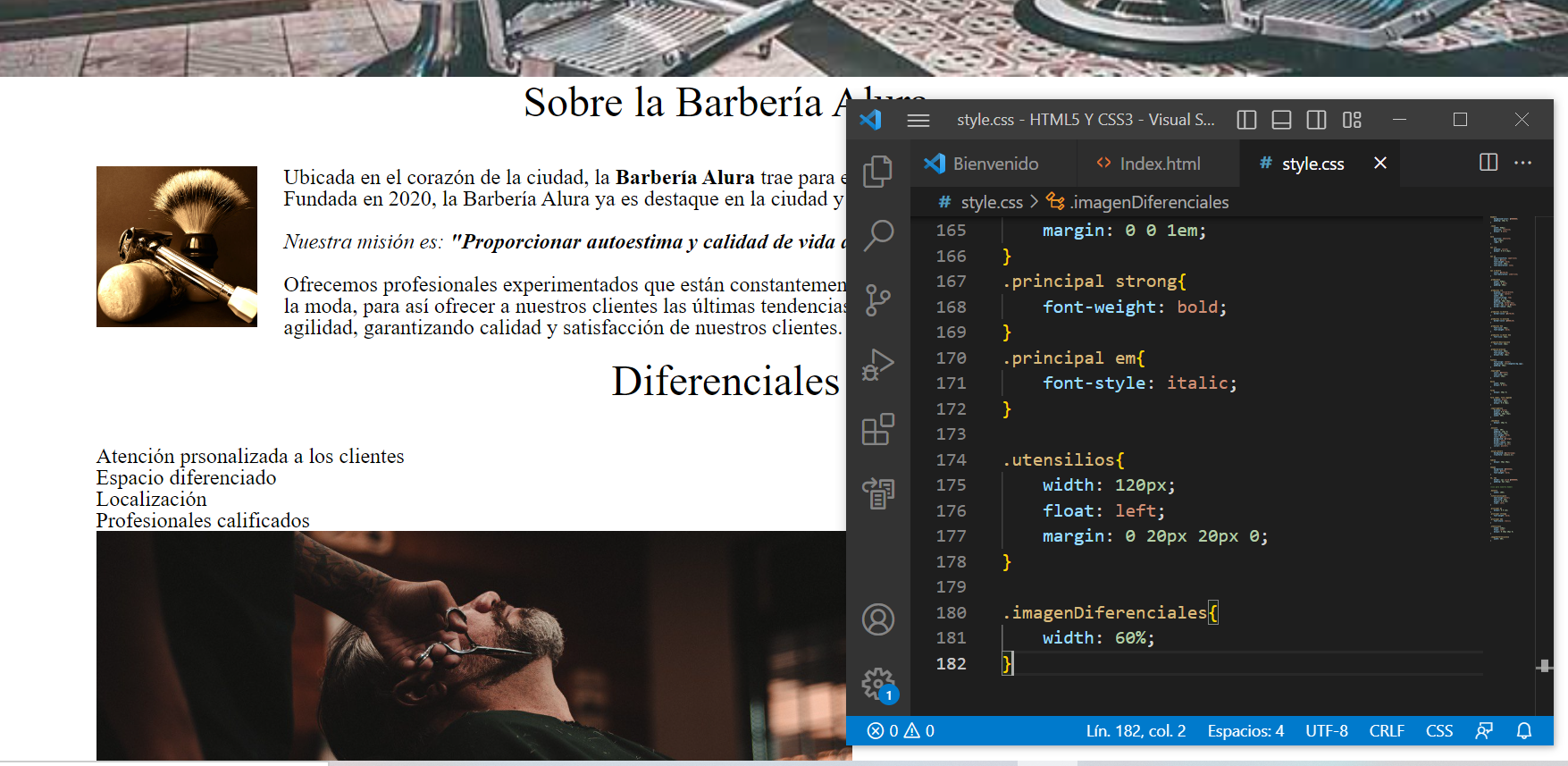Open the VS Code hamburger application menu
The height and width of the screenshot is (766, 1568).
click(918, 120)
